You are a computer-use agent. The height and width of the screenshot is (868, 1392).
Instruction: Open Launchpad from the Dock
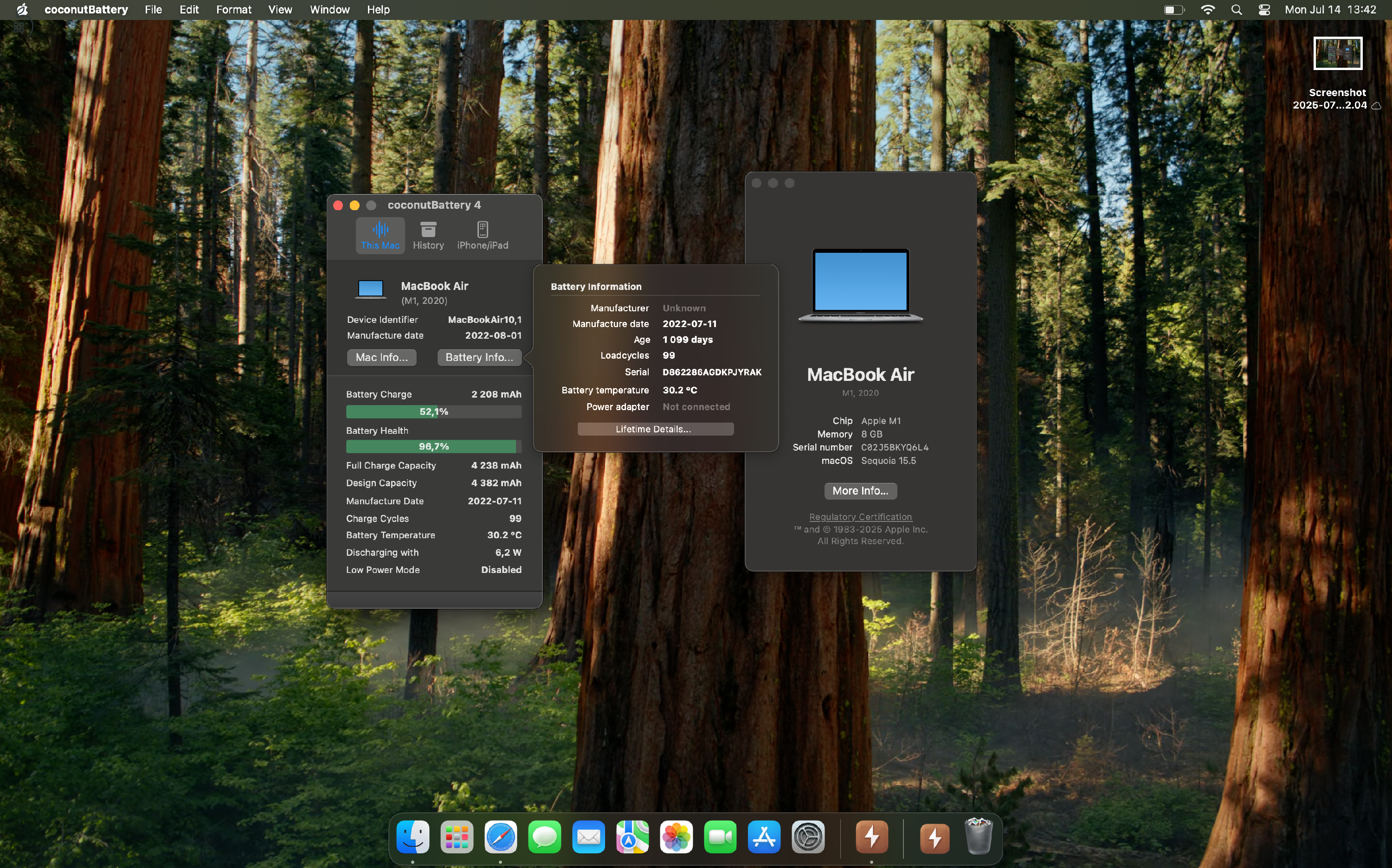click(x=457, y=836)
